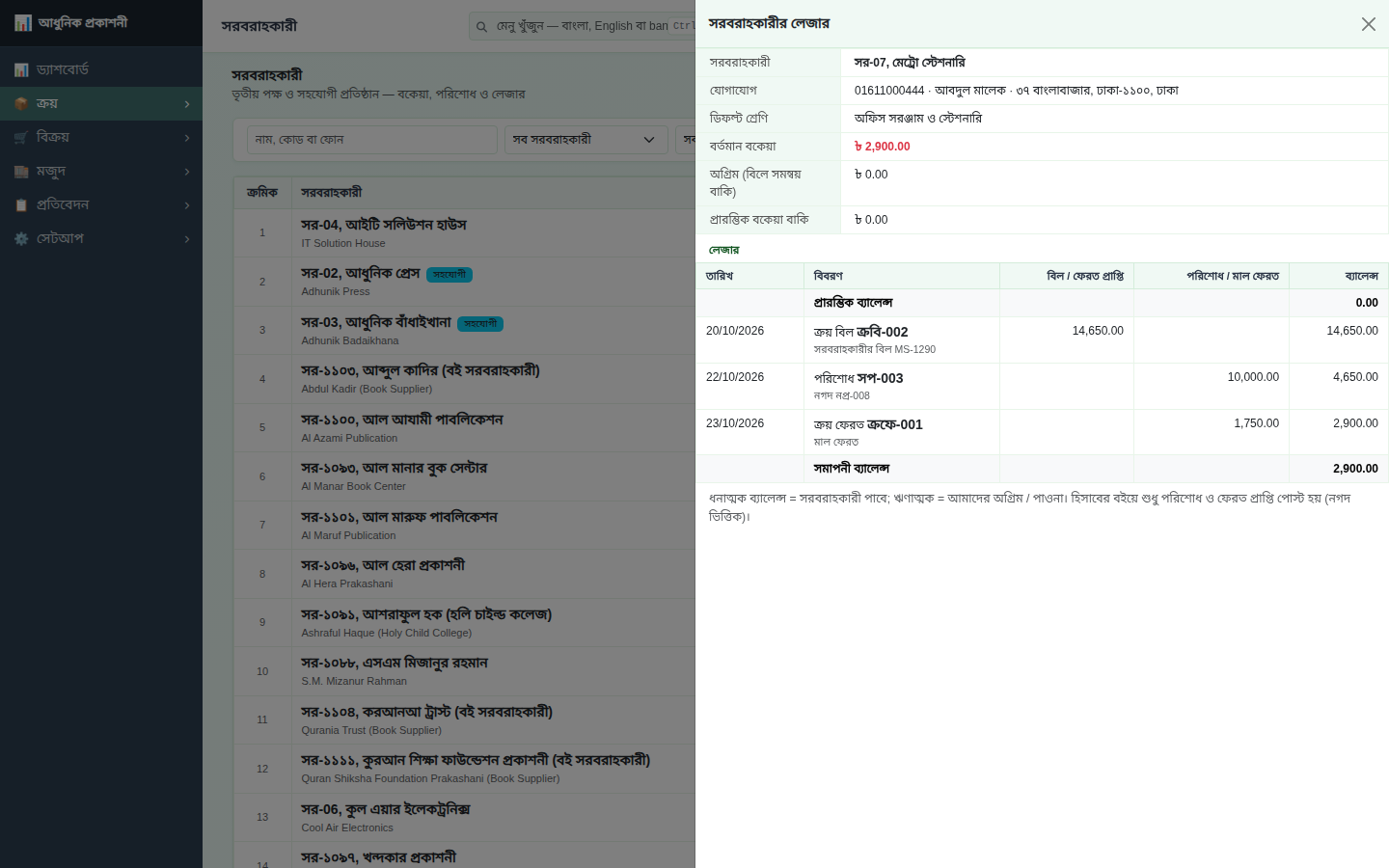Screen dimensions: 1389x868
Task: Select supplier row Al Maruf Publication
Action: click(x=464, y=526)
